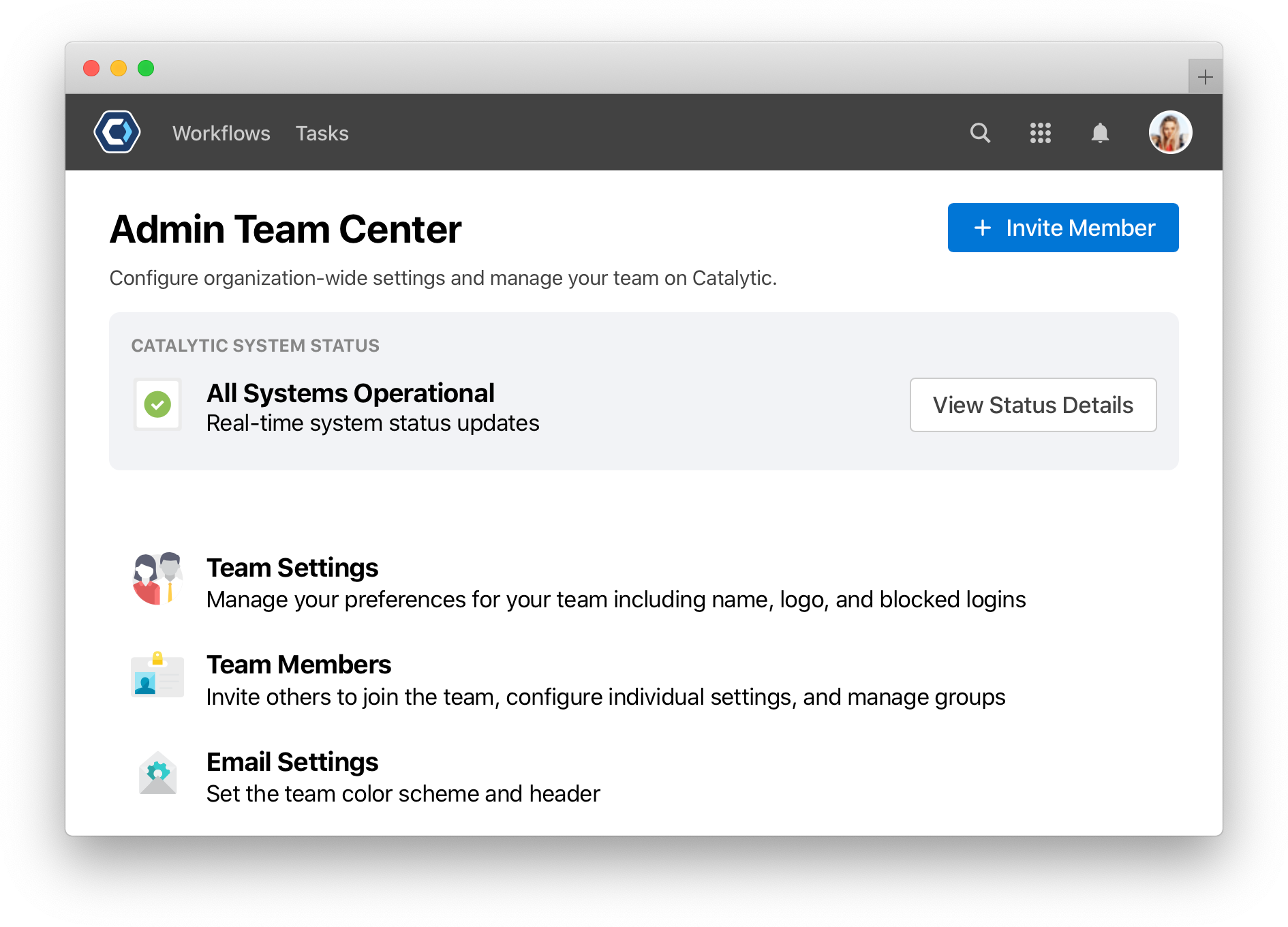Image resolution: width=1288 pixels, height=927 pixels.
Task: Click the Catalytic logo in navbar
Action: [117, 132]
